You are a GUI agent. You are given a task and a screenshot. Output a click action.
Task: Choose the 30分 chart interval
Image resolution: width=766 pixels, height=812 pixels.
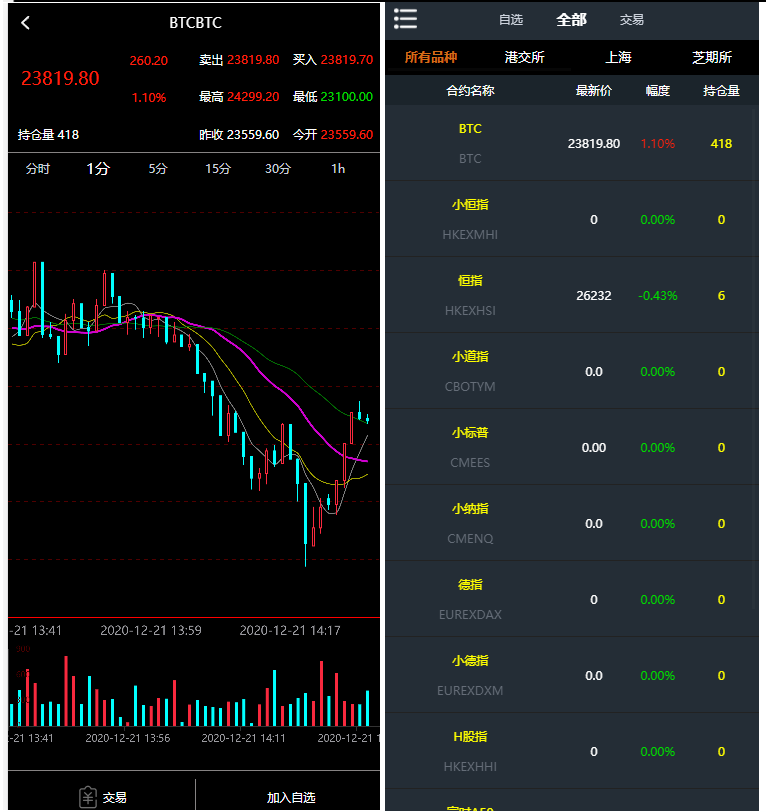pos(278,169)
